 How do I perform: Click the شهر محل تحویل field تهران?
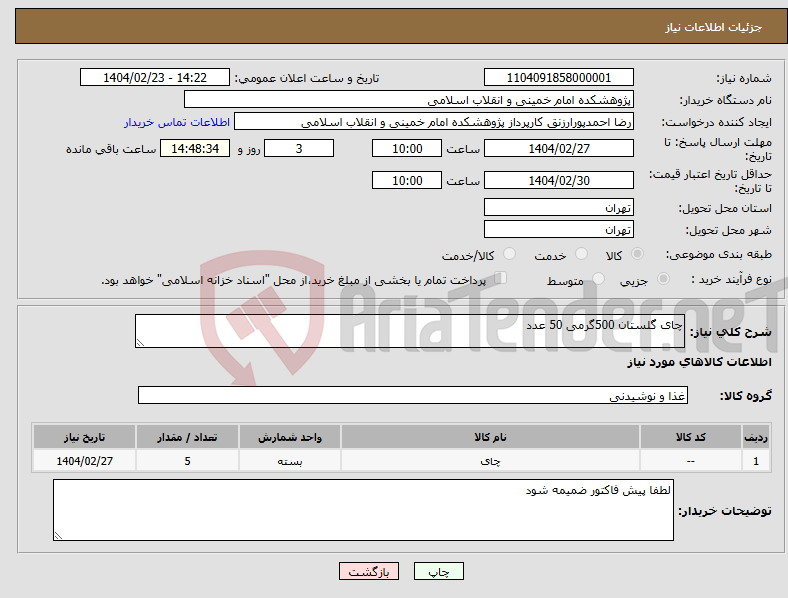tap(558, 229)
